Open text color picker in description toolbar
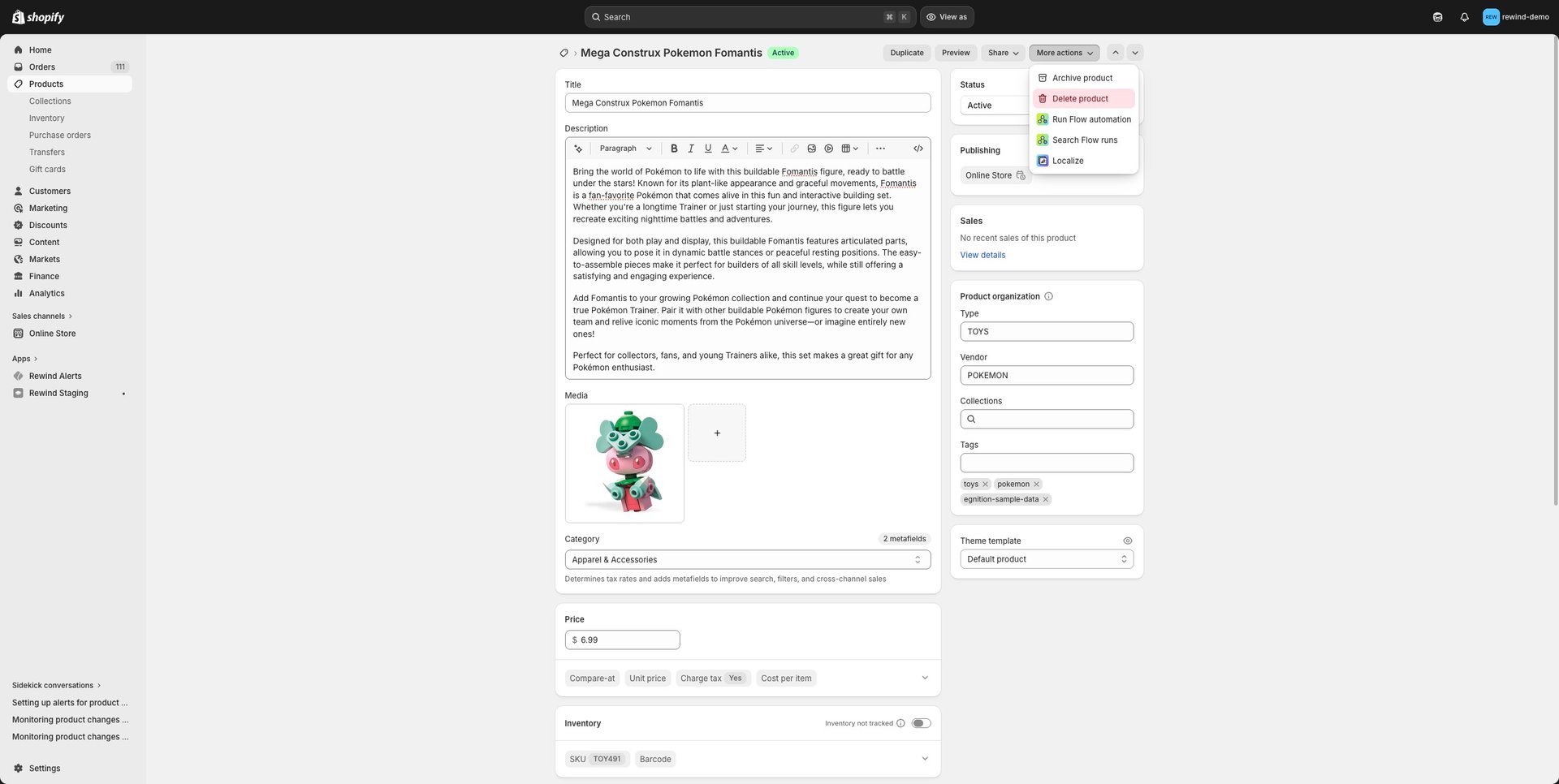 [729, 149]
